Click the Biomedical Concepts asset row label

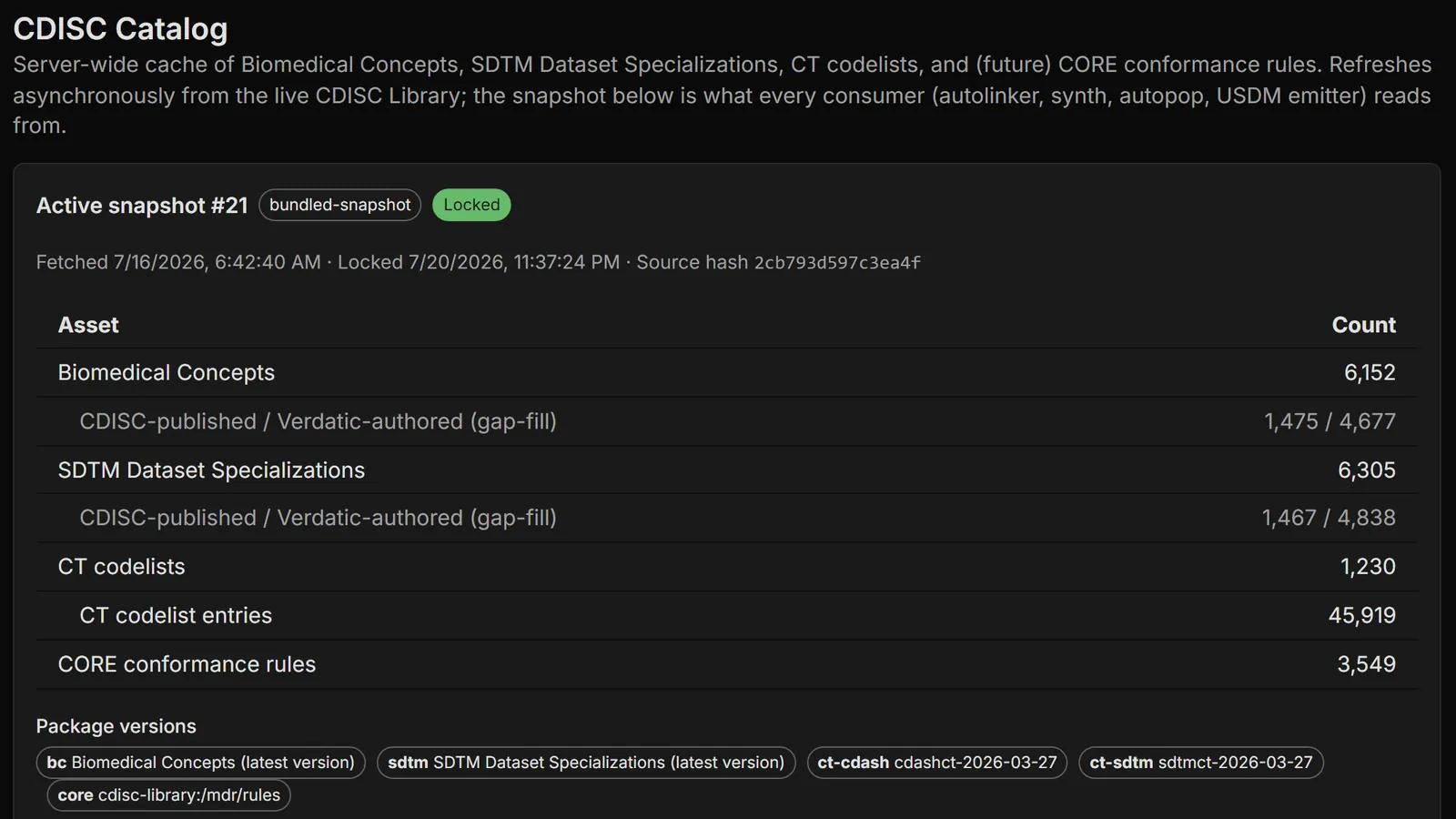tap(167, 372)
